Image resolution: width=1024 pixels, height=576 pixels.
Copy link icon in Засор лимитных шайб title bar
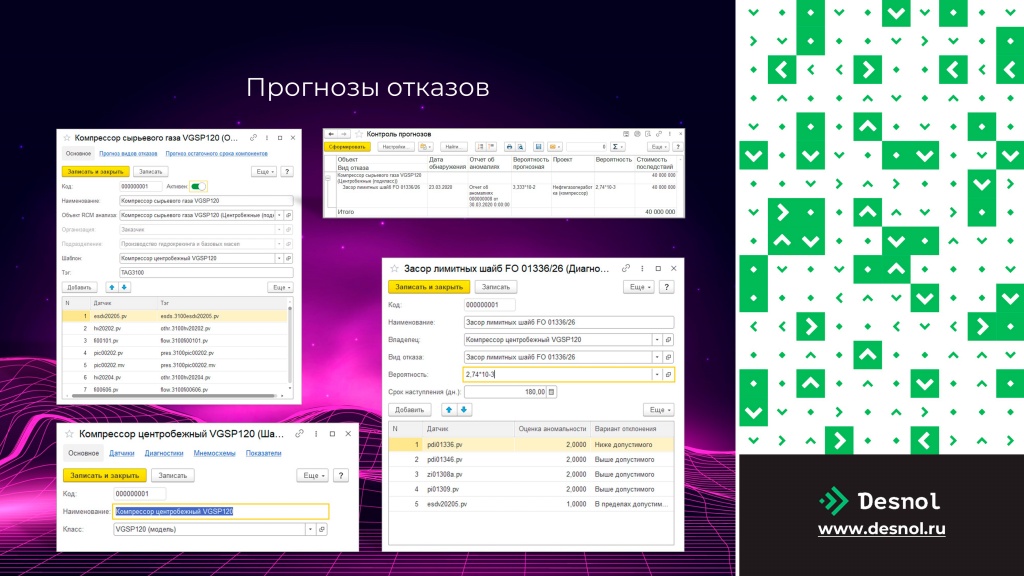click(x=626, y=268)
